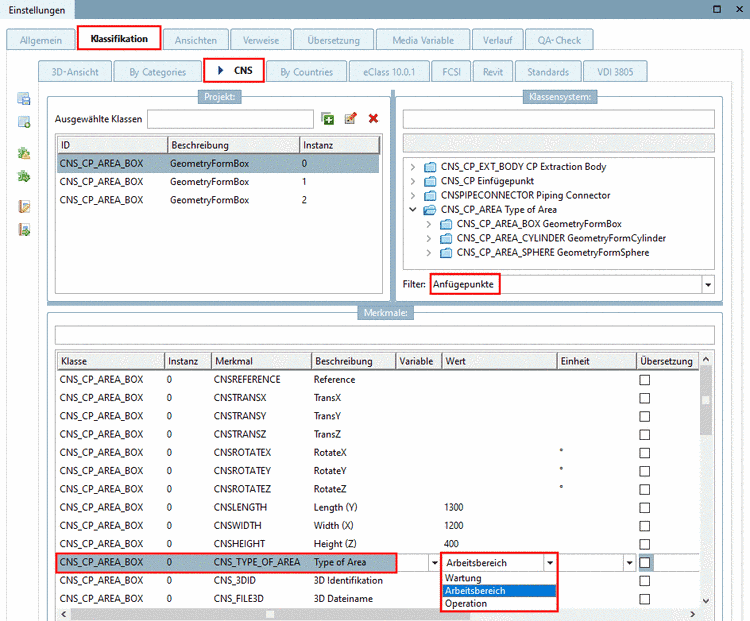The height and width of the screenshot is (621, 750).
Task: Open the Filter dropdown arrow
Action: point(709,285)
